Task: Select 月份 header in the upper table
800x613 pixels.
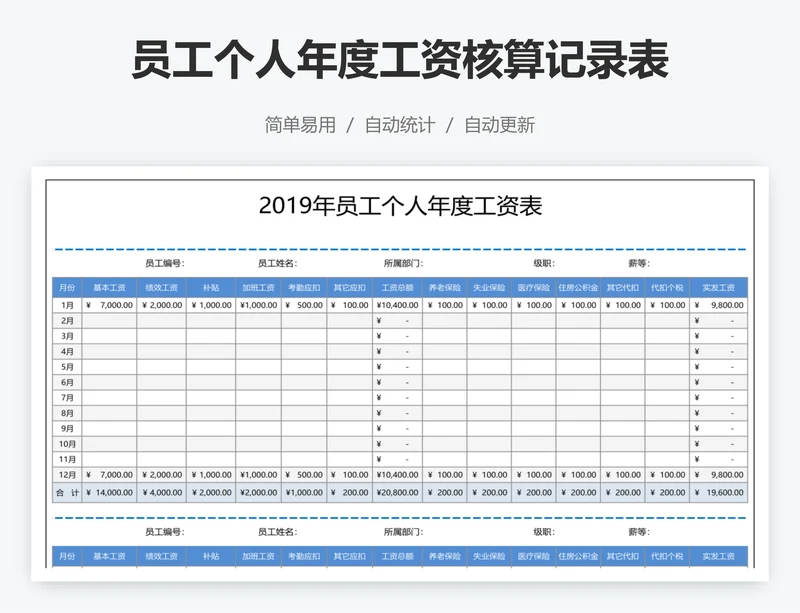Action: click(67, 288)
